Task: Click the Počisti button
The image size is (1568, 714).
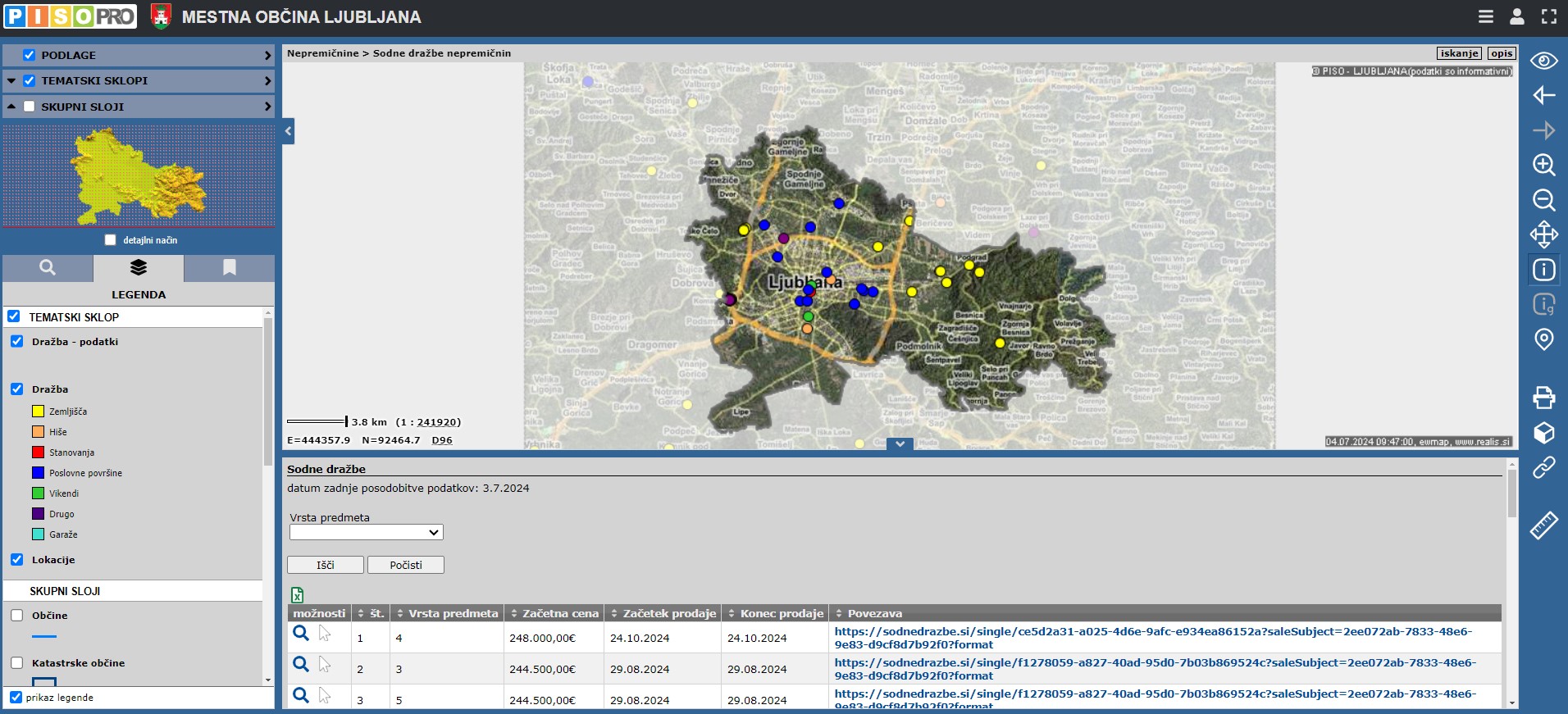Action: click(x=406, y=565)
